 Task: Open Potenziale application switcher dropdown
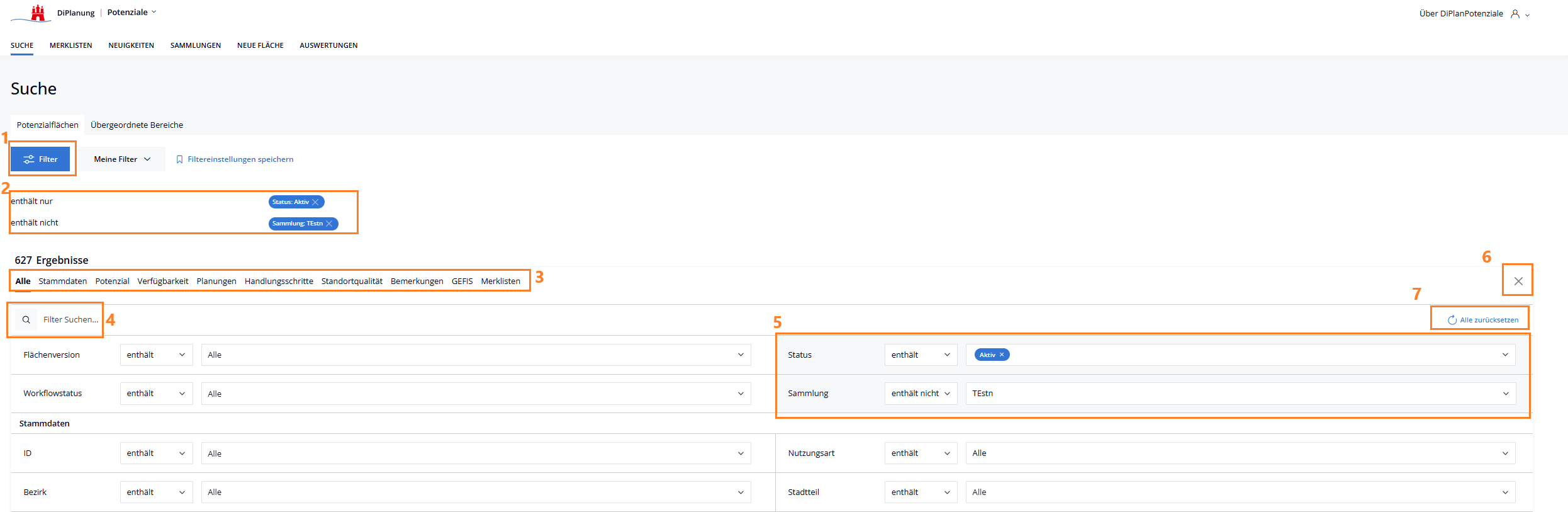coord(132,13)
